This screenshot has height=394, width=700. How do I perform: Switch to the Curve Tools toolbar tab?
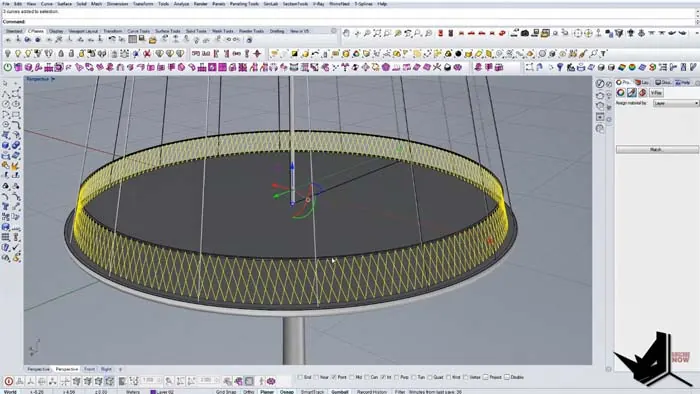139,31
